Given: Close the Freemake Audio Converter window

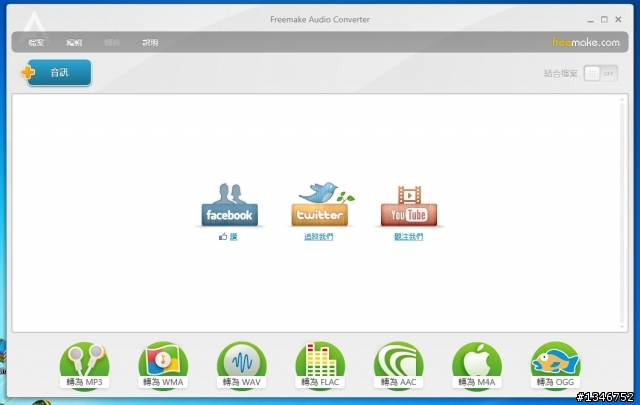Looking at the screenshot, I should (x=618, y=19).
